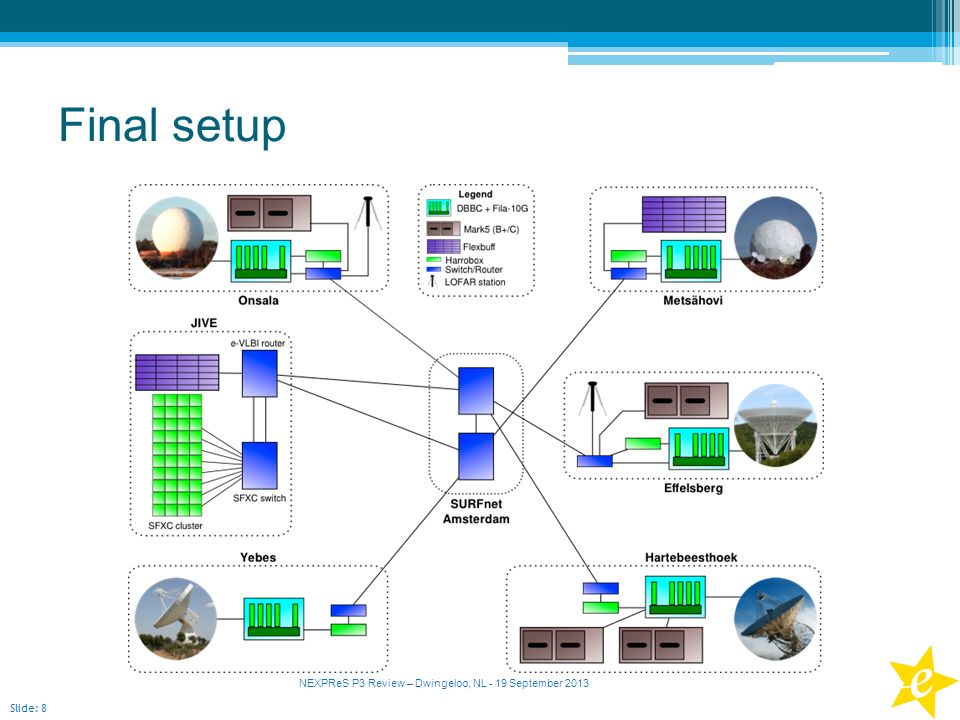Screen dimensions: 960x720
Task: Click the Yebes blue switch icon
Action: point(348,610)
